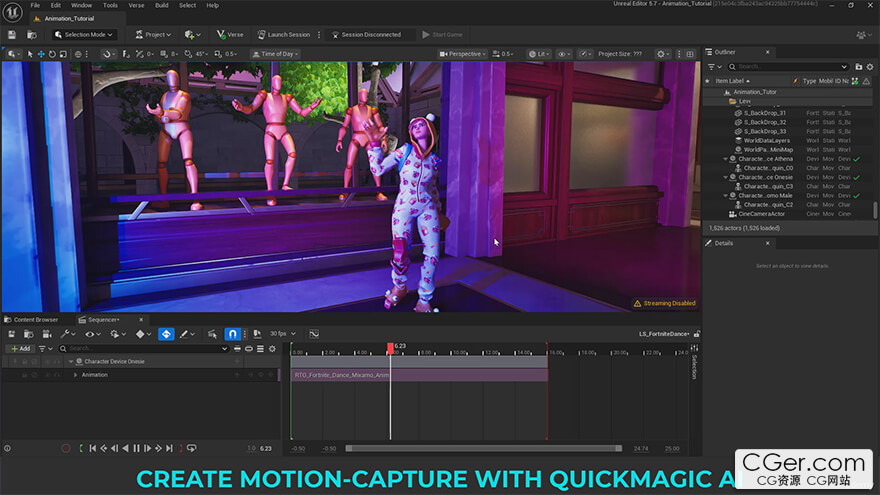Image resolution: width=880 pixels, height=495 pixels.
Task: Toggle pin column star in Outliner header
Action: (x=708, y=80)
